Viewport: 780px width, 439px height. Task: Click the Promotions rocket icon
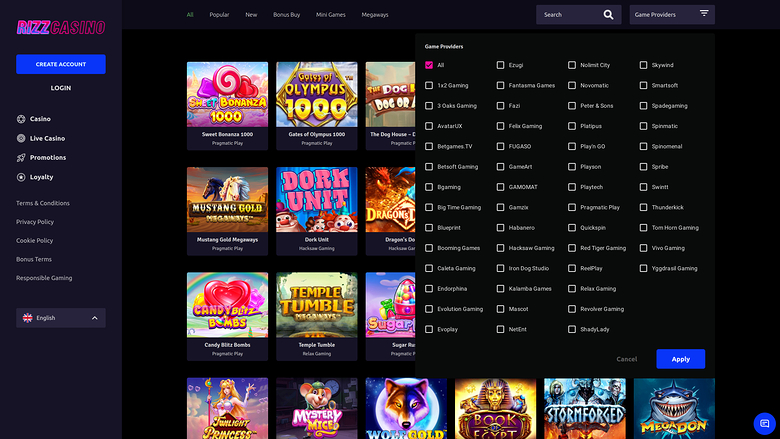21,158
